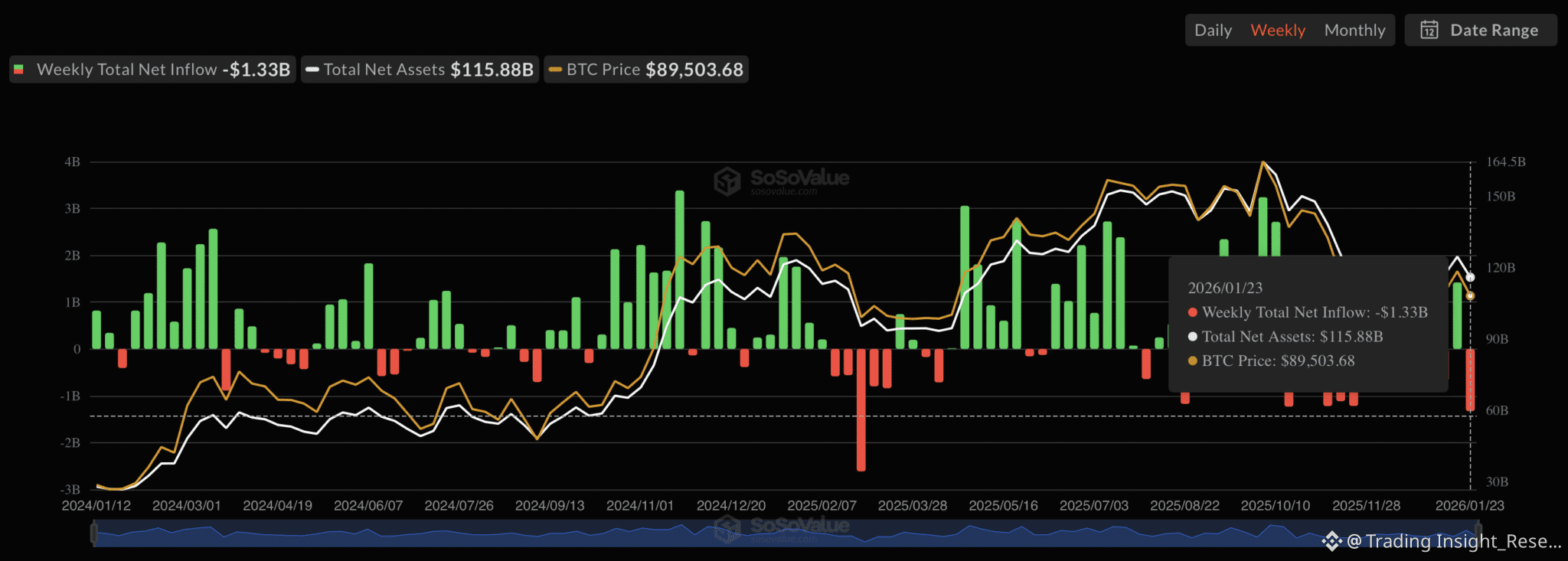Click the SoSoValue cube logo above the chart
Image resolution: width=1568 pixels, height=561 pixels.
727,181
